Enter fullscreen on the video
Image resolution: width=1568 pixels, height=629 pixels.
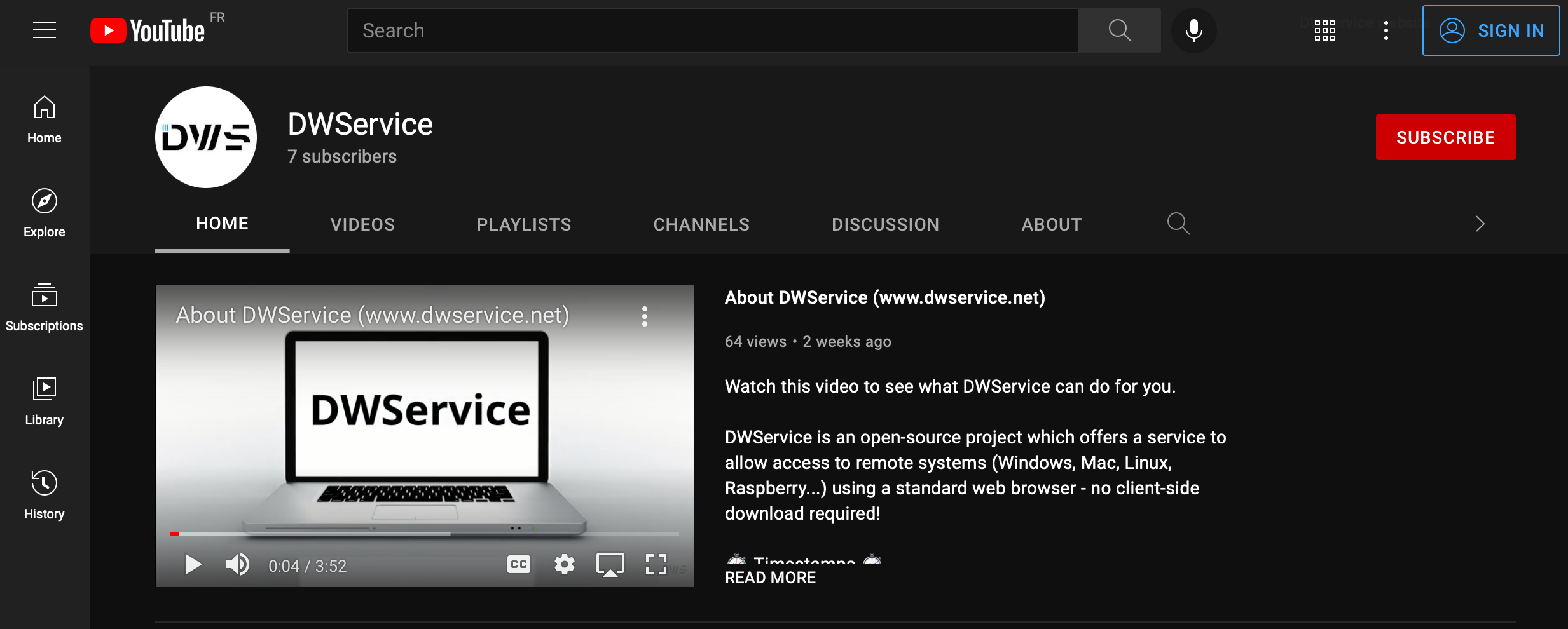point(656,564)
